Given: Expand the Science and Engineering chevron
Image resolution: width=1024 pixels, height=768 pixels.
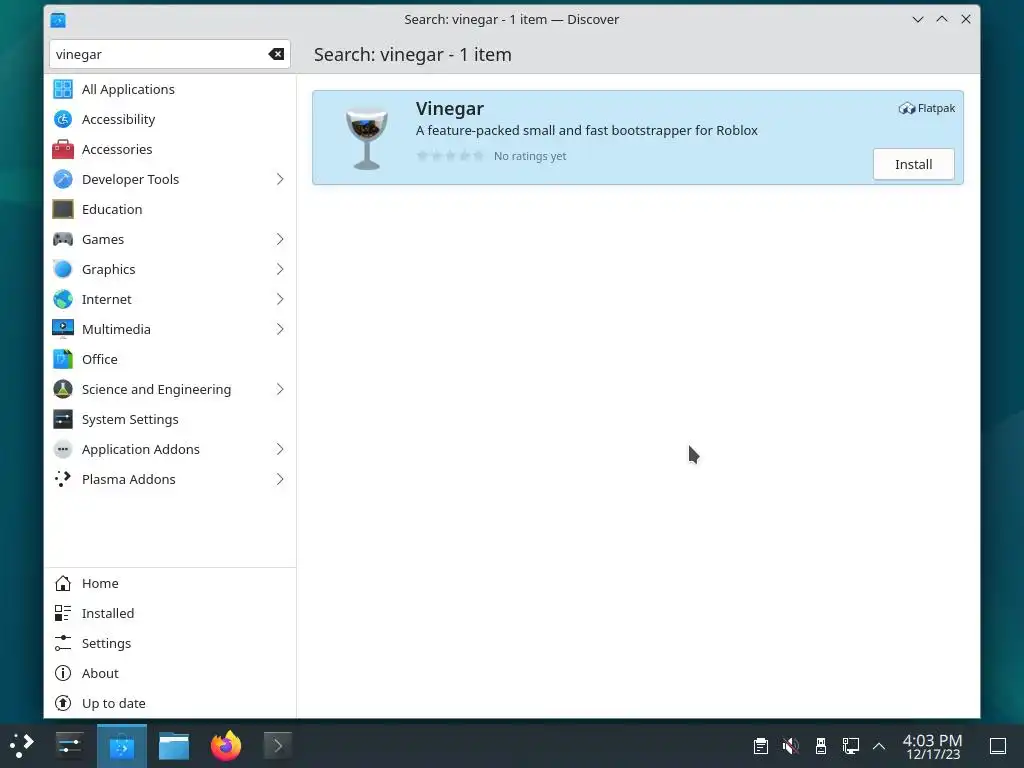Looking at the screenshot, I should click(x=280, y=390).
